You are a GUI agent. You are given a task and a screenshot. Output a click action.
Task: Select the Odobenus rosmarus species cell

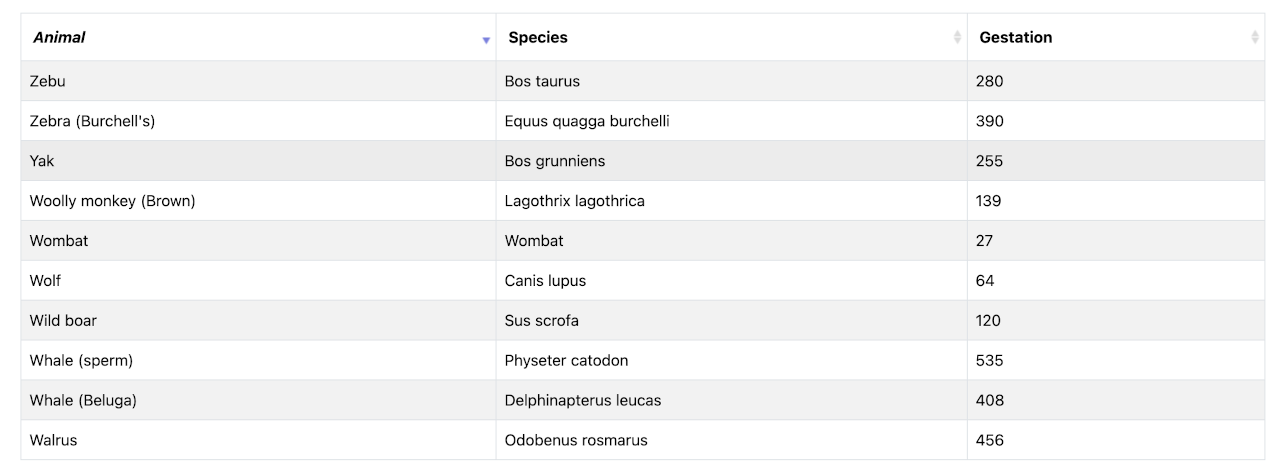click(x=576, y=440)
